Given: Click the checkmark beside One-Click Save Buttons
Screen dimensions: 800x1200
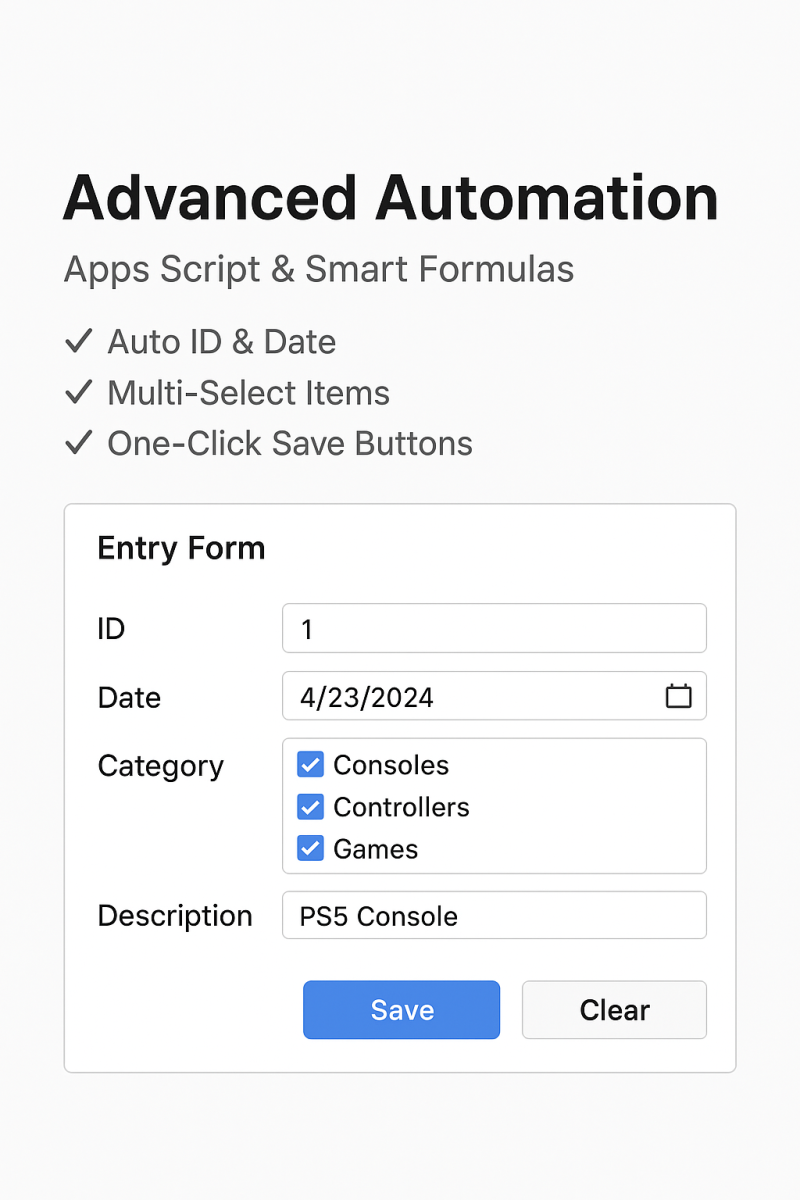Looking at the screenshot, I should (78, 444).
